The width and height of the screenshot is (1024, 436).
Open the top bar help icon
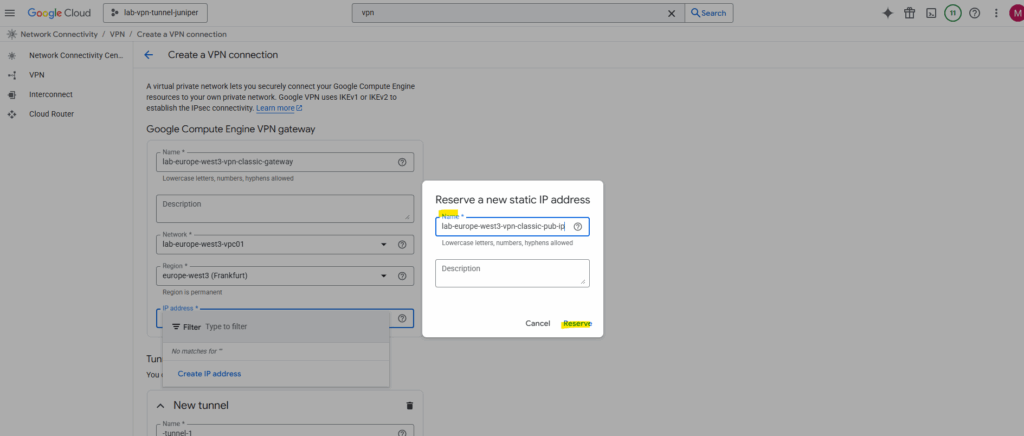tap(974, 13)
